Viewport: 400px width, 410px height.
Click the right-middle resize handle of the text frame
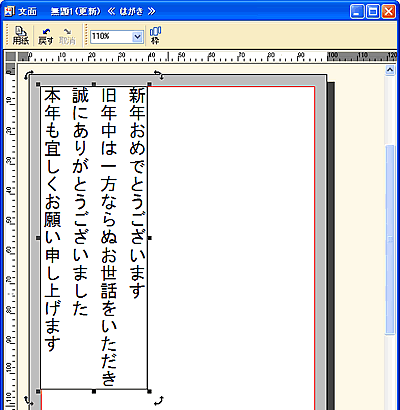149,238
